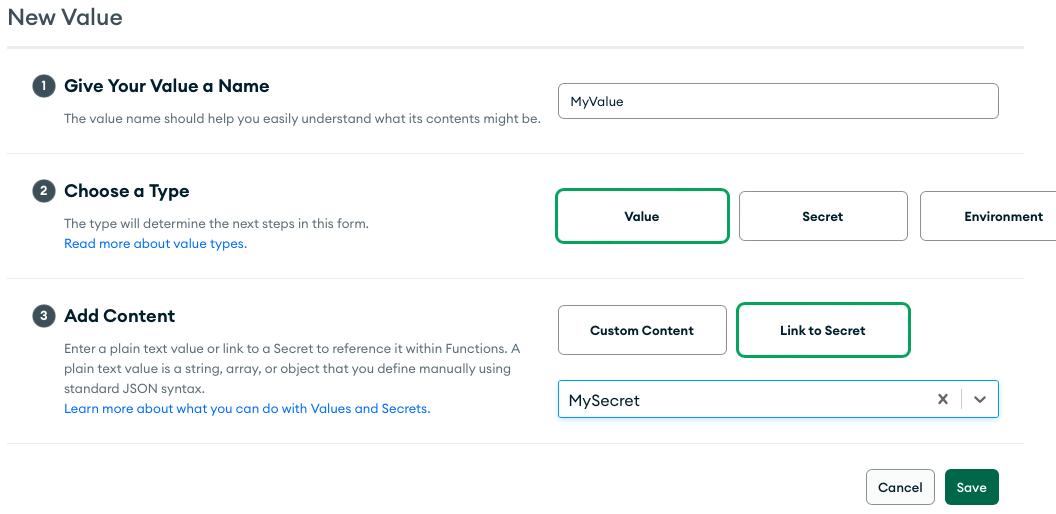Screen dimensions: 1056x514
Task: Click the step 2 number badge
Action: pyautogui.click(x=43, y=191)
